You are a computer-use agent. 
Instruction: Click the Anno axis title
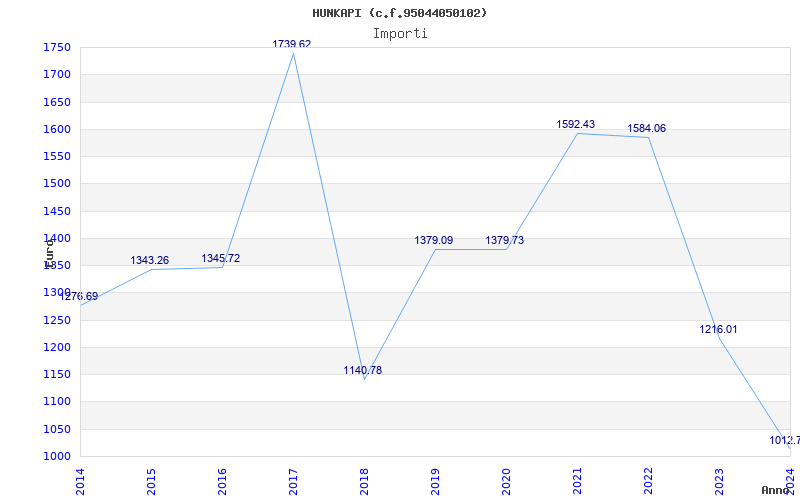(775, 490)
